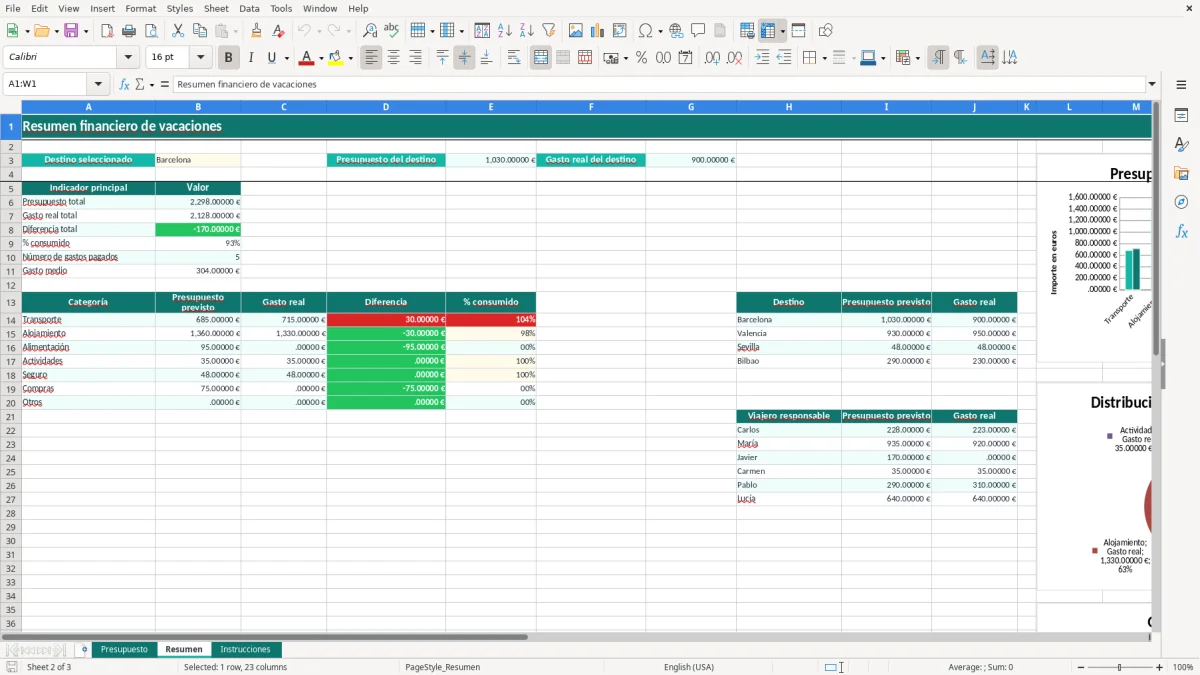This screenshot has width=1200, height=675.
Task: Open sidebar Navigator panel
Action: tap(1181, 202)
